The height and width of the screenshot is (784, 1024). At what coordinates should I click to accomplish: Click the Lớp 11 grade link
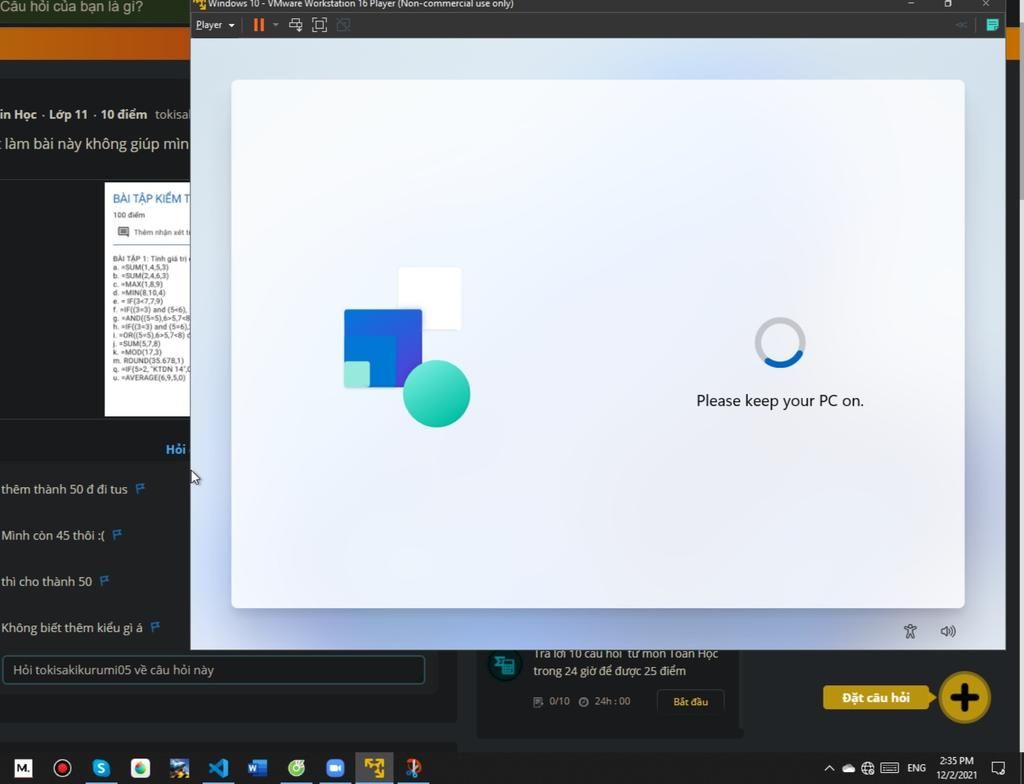[x=68, y=114]
